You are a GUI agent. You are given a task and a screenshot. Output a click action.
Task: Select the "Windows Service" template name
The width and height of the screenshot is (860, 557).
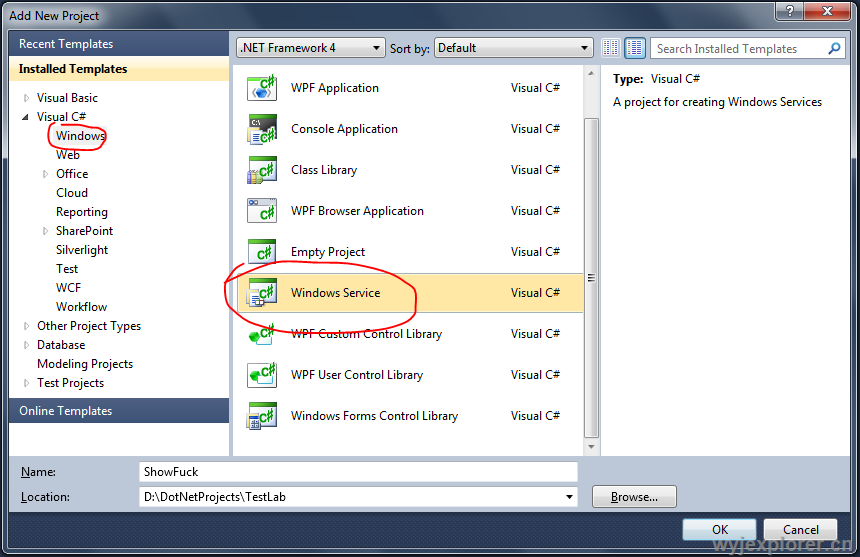coord(335,293)
